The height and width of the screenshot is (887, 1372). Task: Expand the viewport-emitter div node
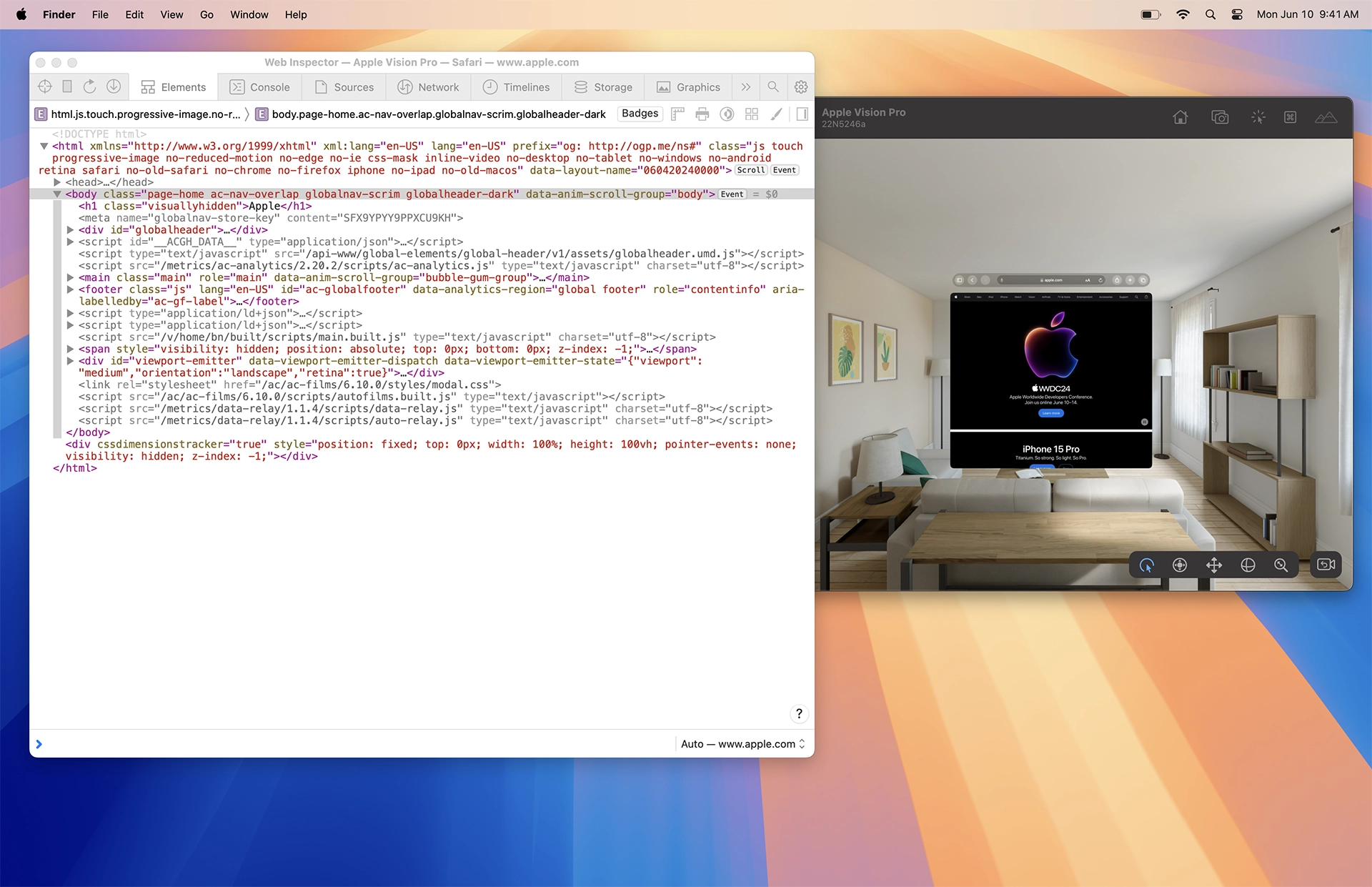pyautogui.click(x=70, y=360)
